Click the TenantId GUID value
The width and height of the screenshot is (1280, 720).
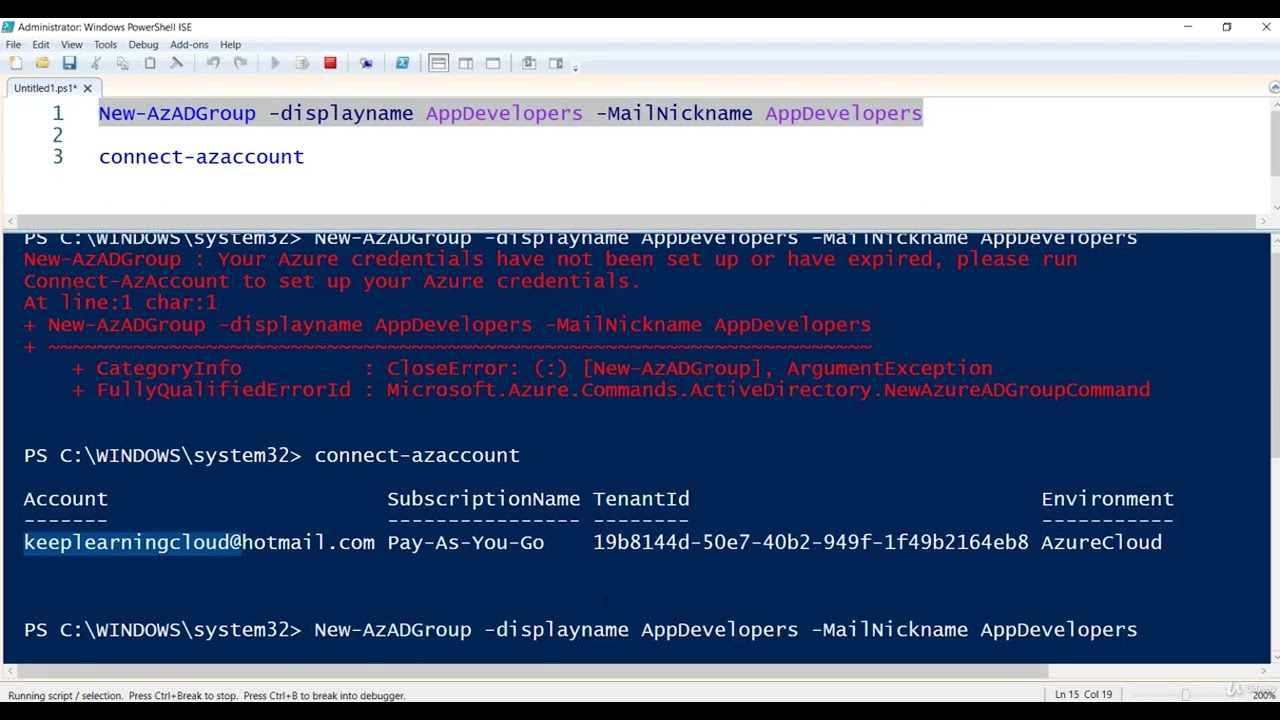point(810,542)
